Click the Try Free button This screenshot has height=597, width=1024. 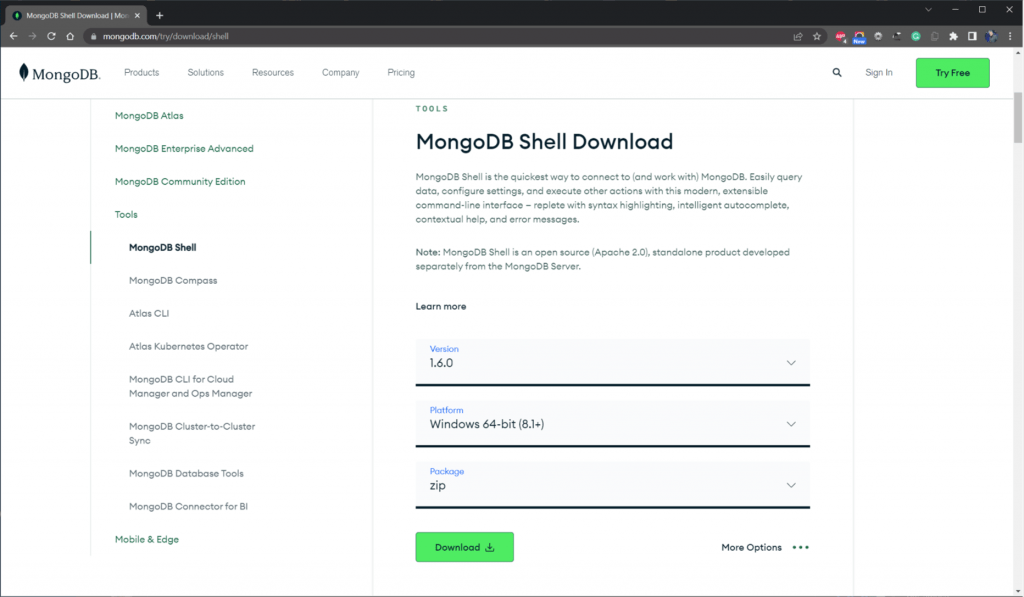click(953, 73)
